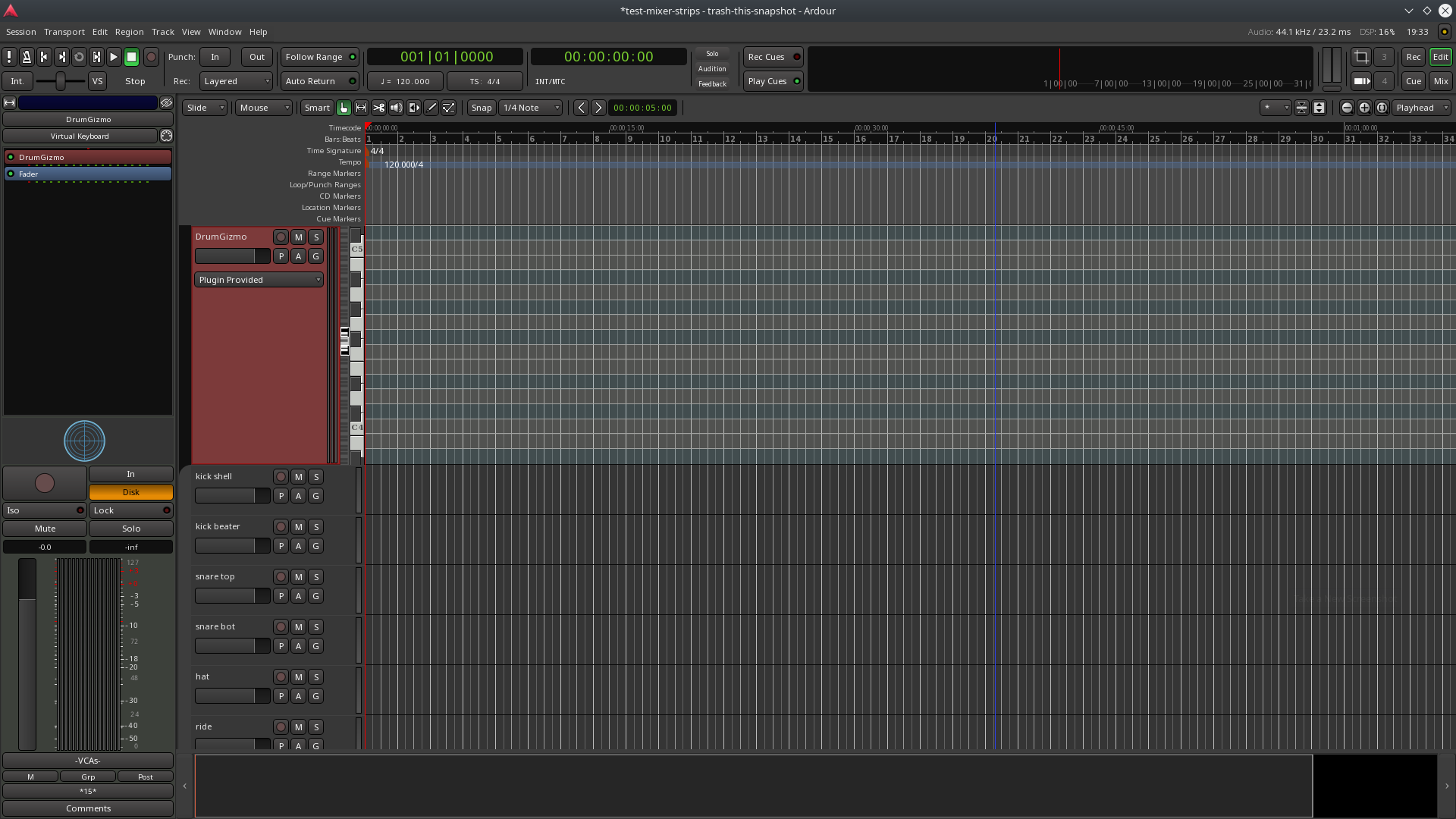Screen dimensions: 1456x819
Task: Toggle the metronome click button
Action: (x=27, y=57)
